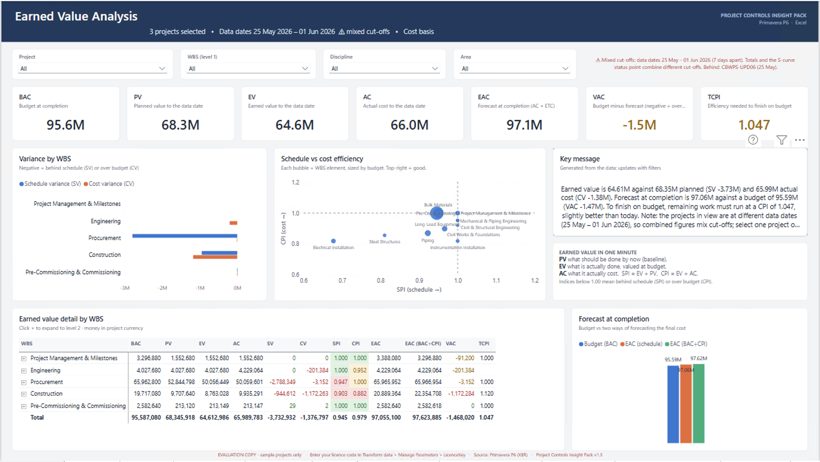Sort by the EAC (BAC÷CPI) column header
This screenshot has width=820, height=462.
click(423, 343)
